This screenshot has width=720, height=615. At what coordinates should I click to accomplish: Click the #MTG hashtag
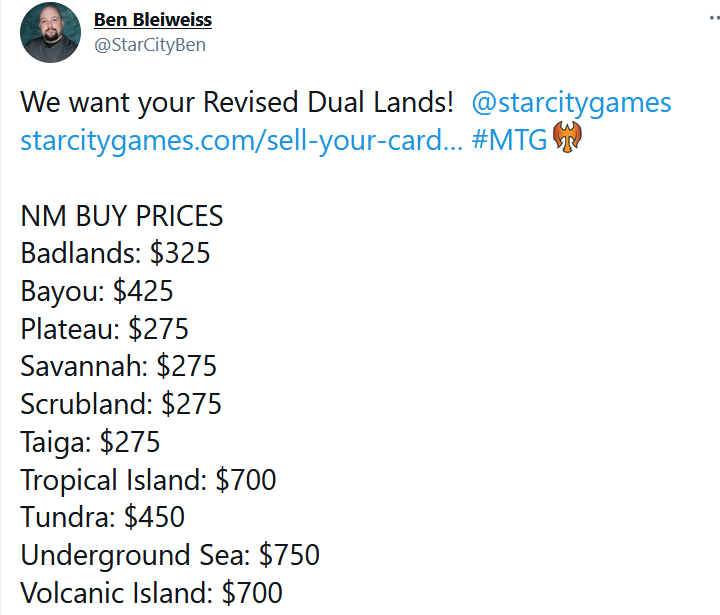coord(508,140)
